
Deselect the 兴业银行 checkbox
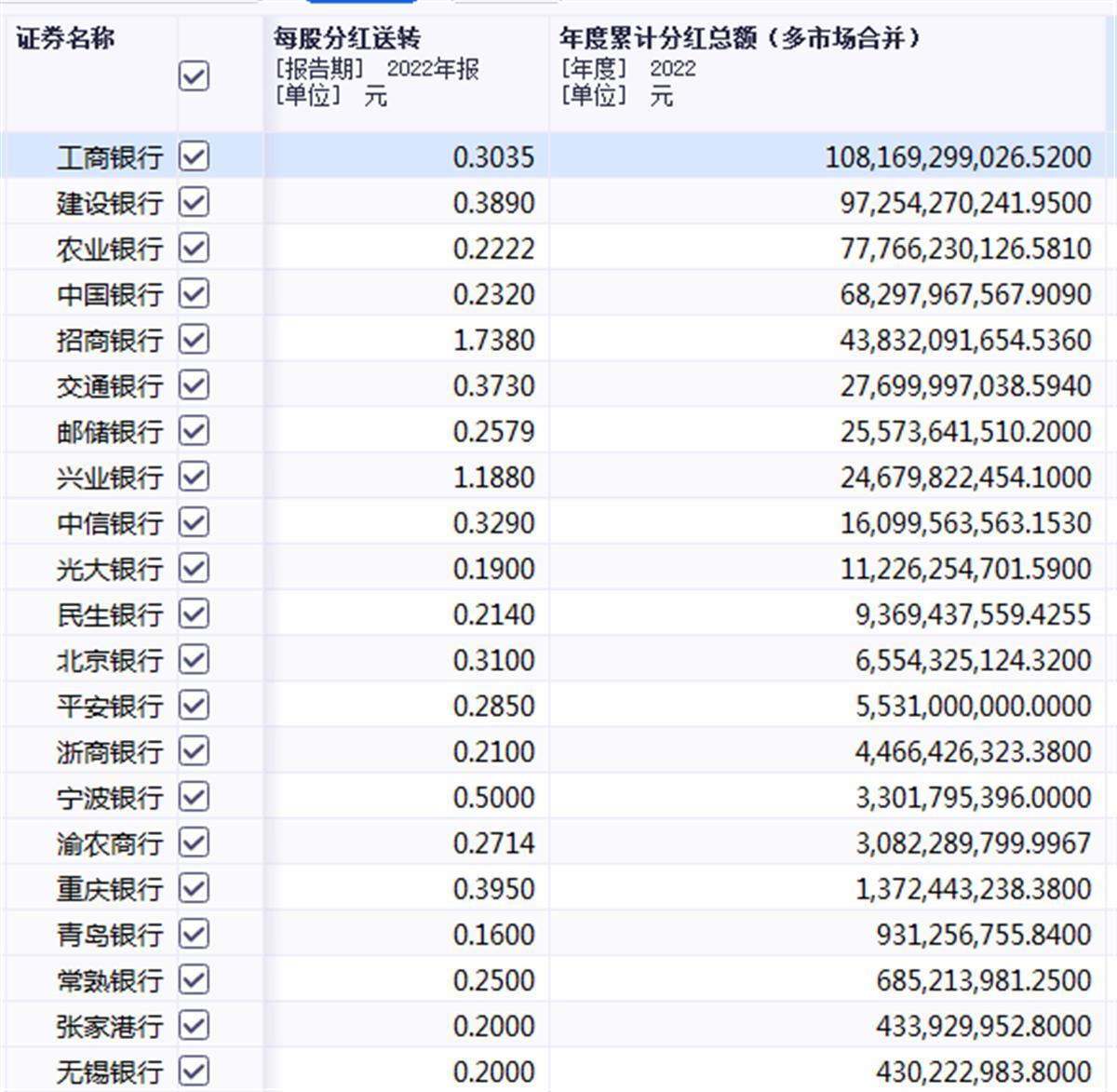194,477
